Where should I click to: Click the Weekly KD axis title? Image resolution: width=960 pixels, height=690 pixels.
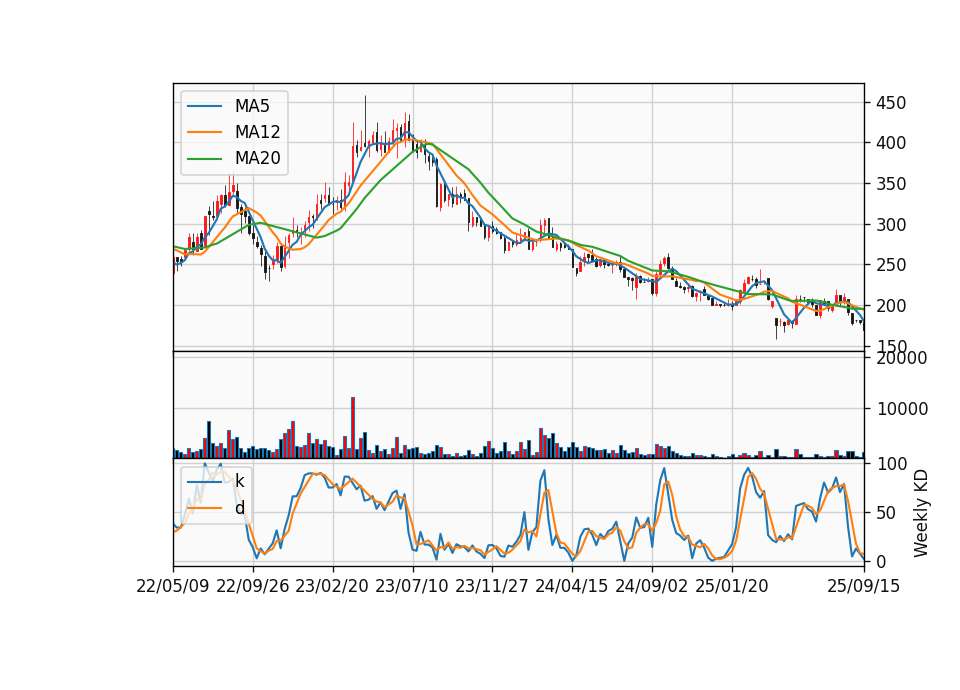920,514
